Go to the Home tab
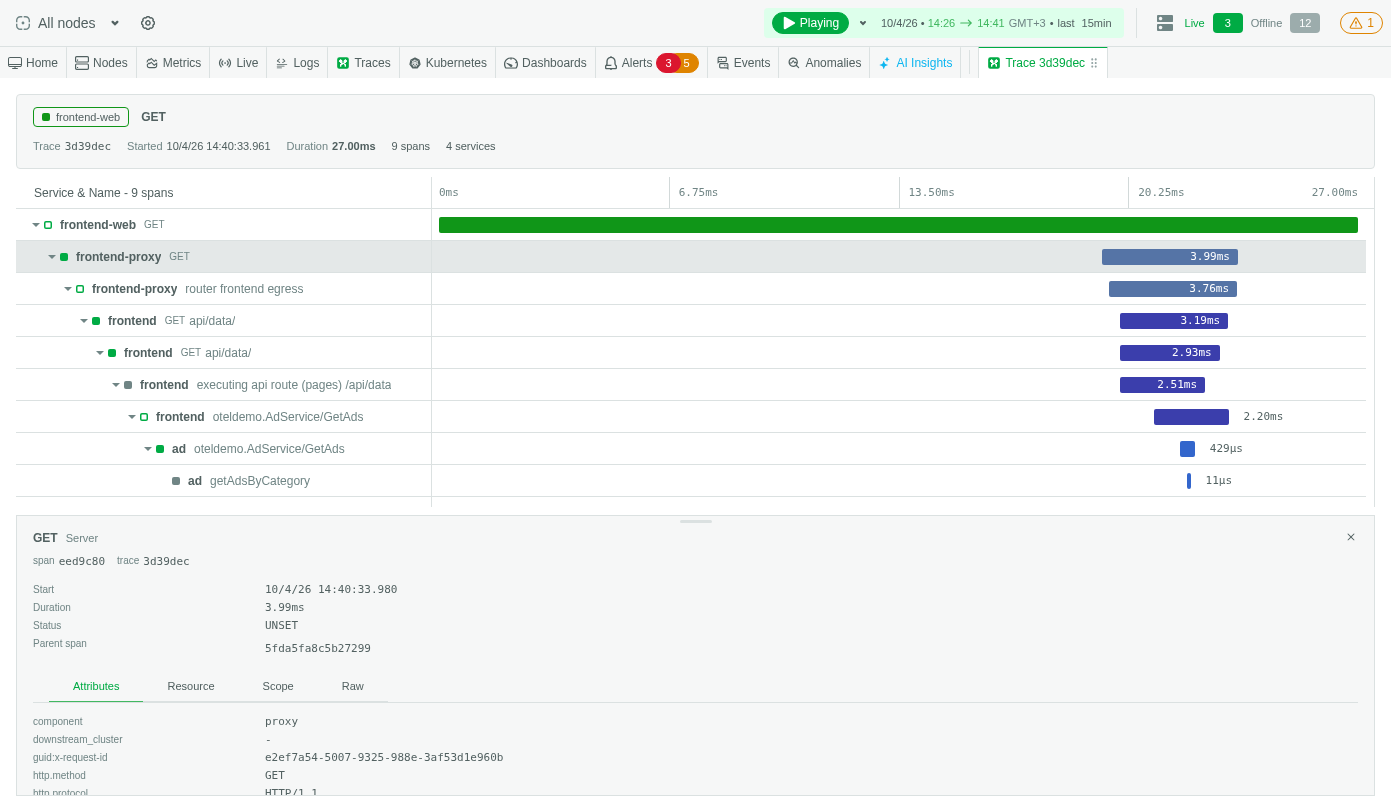Image resolution: width=1391 pixels, height=812 pixels. (33, 63)
